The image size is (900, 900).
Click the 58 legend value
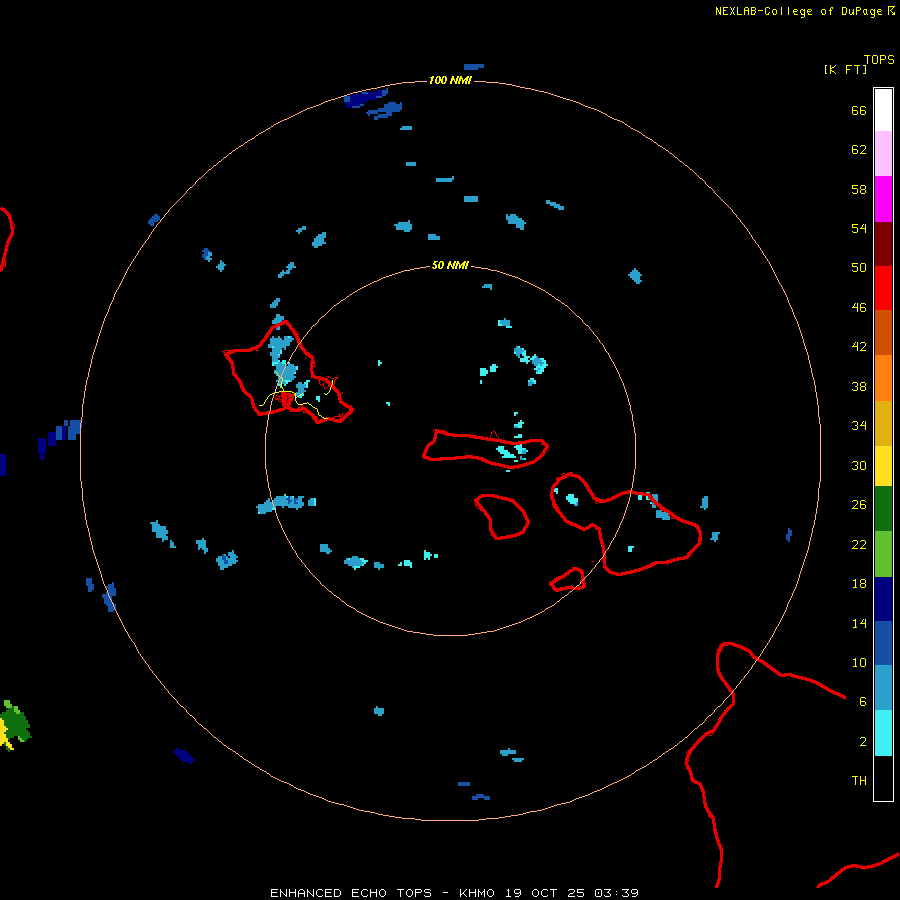[x=859, y=189]
